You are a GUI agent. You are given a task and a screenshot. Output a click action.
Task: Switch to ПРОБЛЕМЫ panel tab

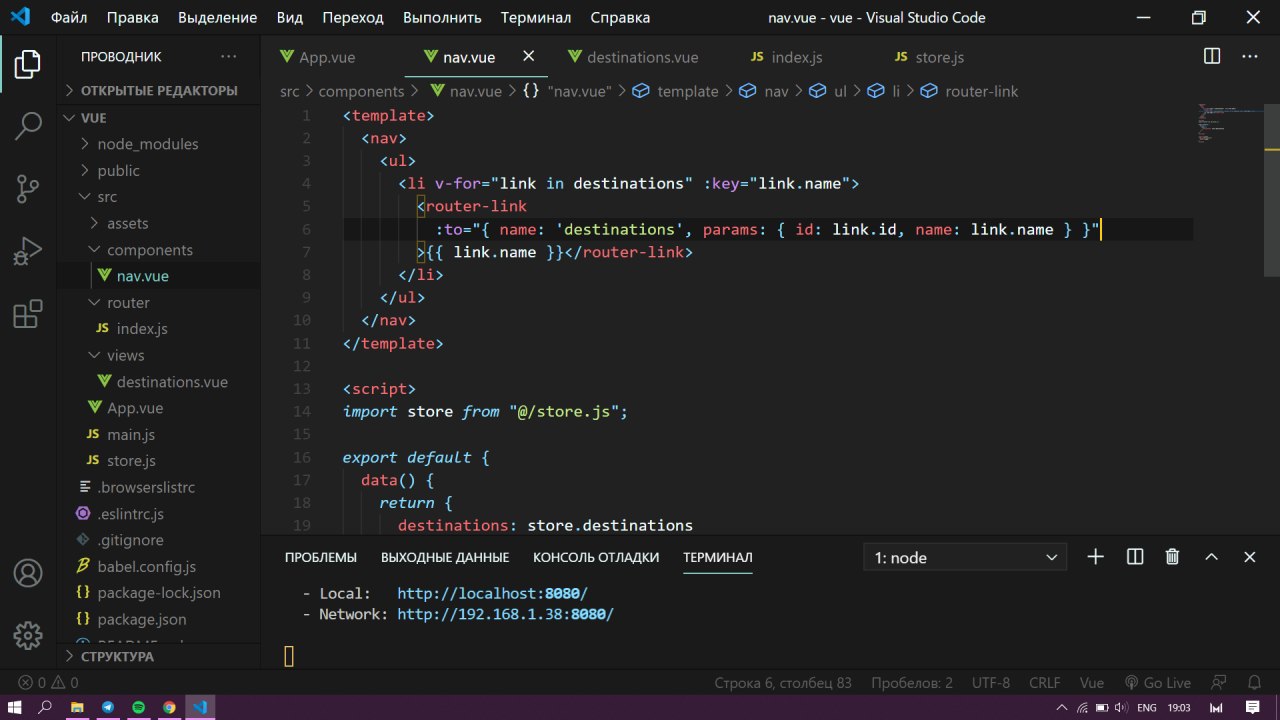[x=320, y=557]
